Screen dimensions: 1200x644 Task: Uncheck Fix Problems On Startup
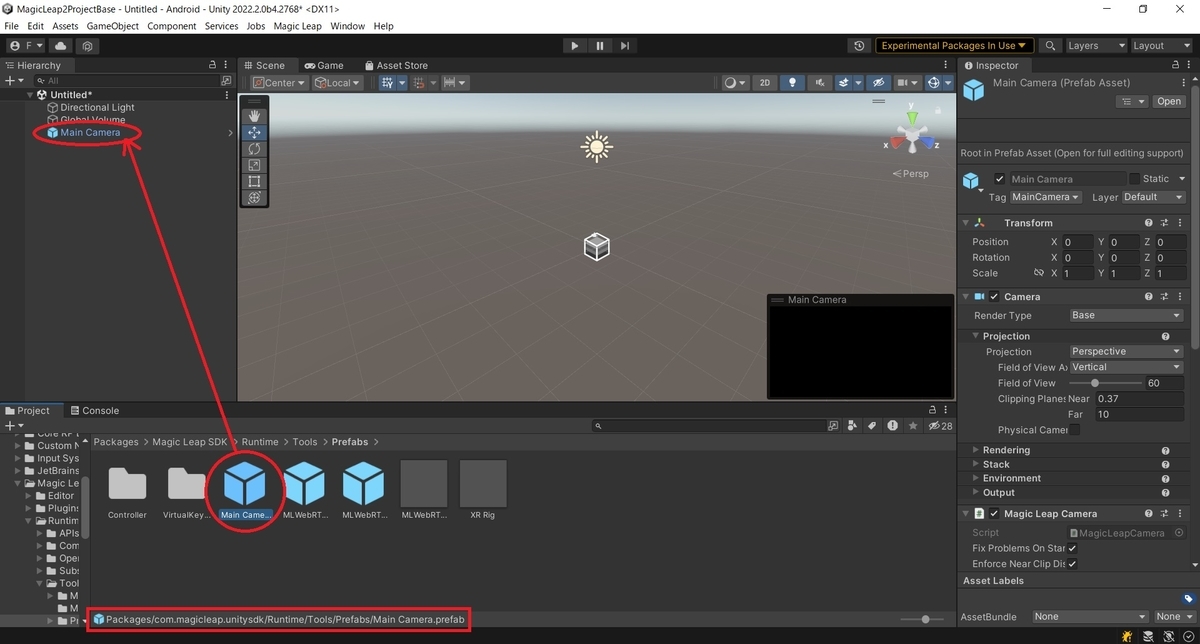pos(1072,548)
